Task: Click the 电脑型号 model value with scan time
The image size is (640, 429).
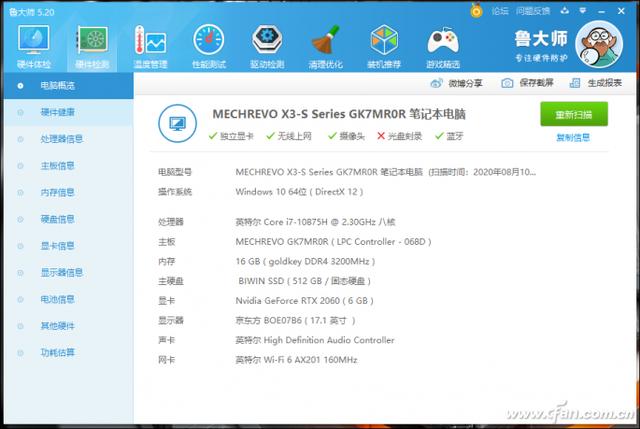Action: [x=386, y=172]
